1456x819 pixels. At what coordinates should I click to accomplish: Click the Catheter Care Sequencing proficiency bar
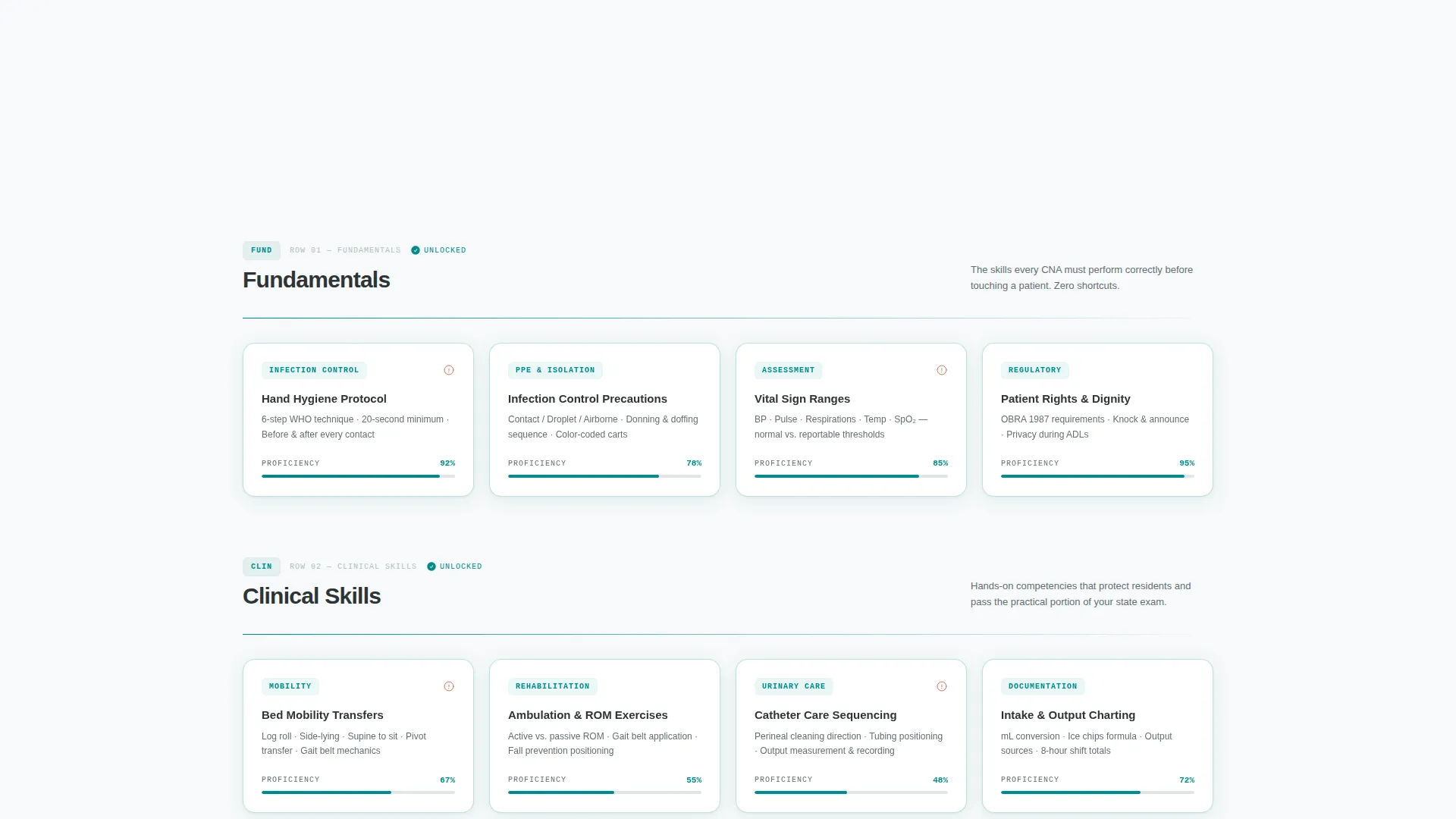(x=851, y=792)
